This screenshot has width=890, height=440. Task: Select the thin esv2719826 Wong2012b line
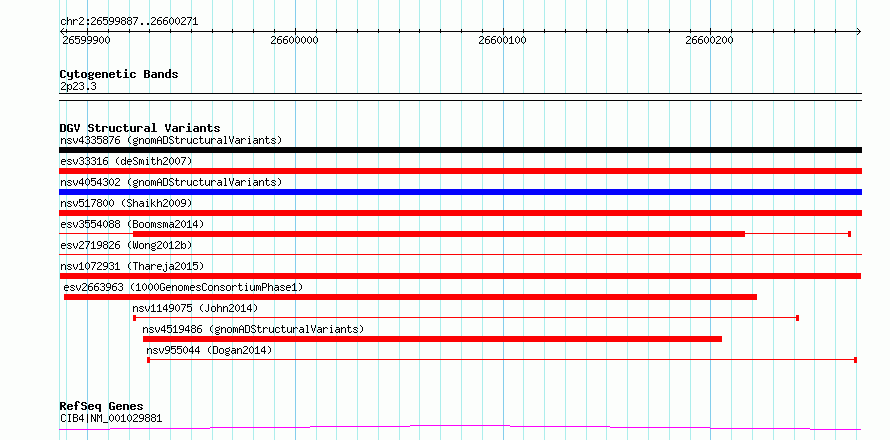tap(460, 254)
